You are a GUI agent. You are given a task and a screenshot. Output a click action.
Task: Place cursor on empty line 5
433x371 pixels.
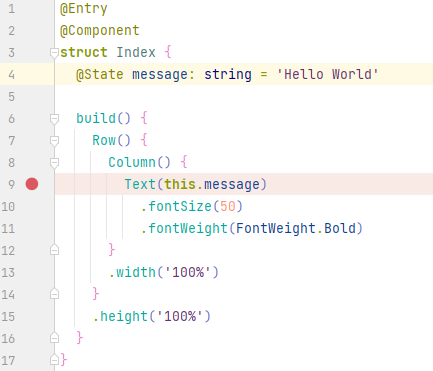[x=244, y=97]
